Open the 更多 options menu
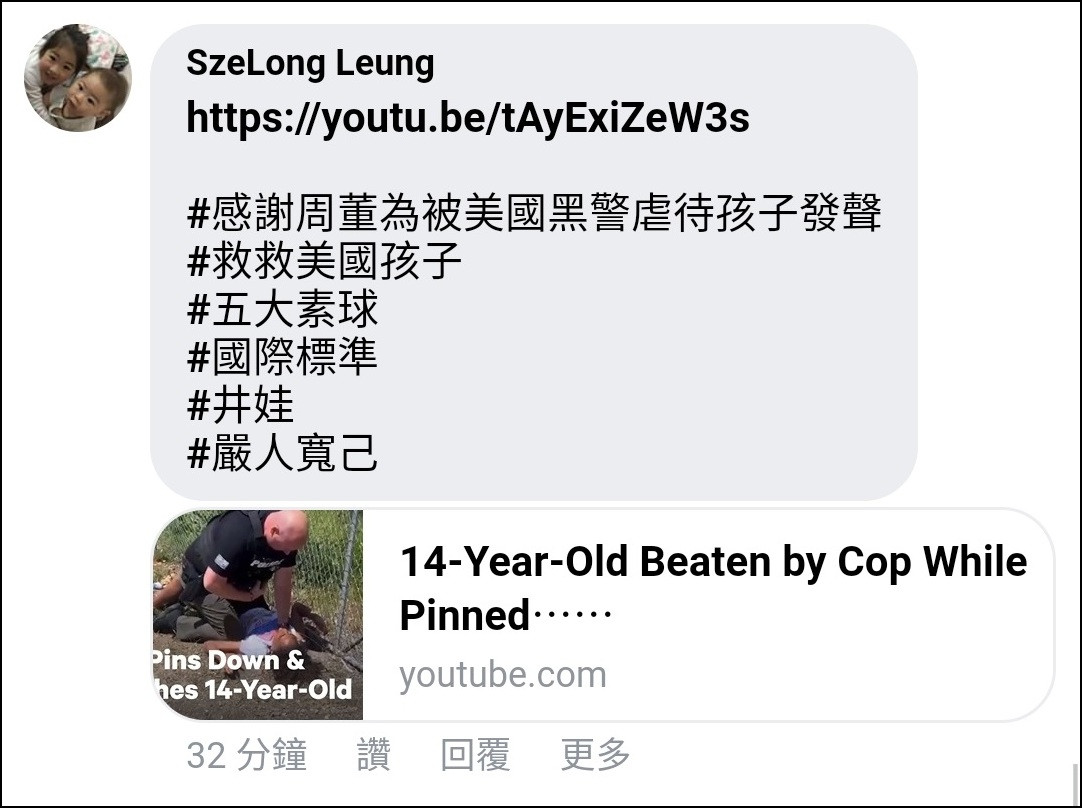This screenshot has height=808, width=1082. (x=596, y=755)
